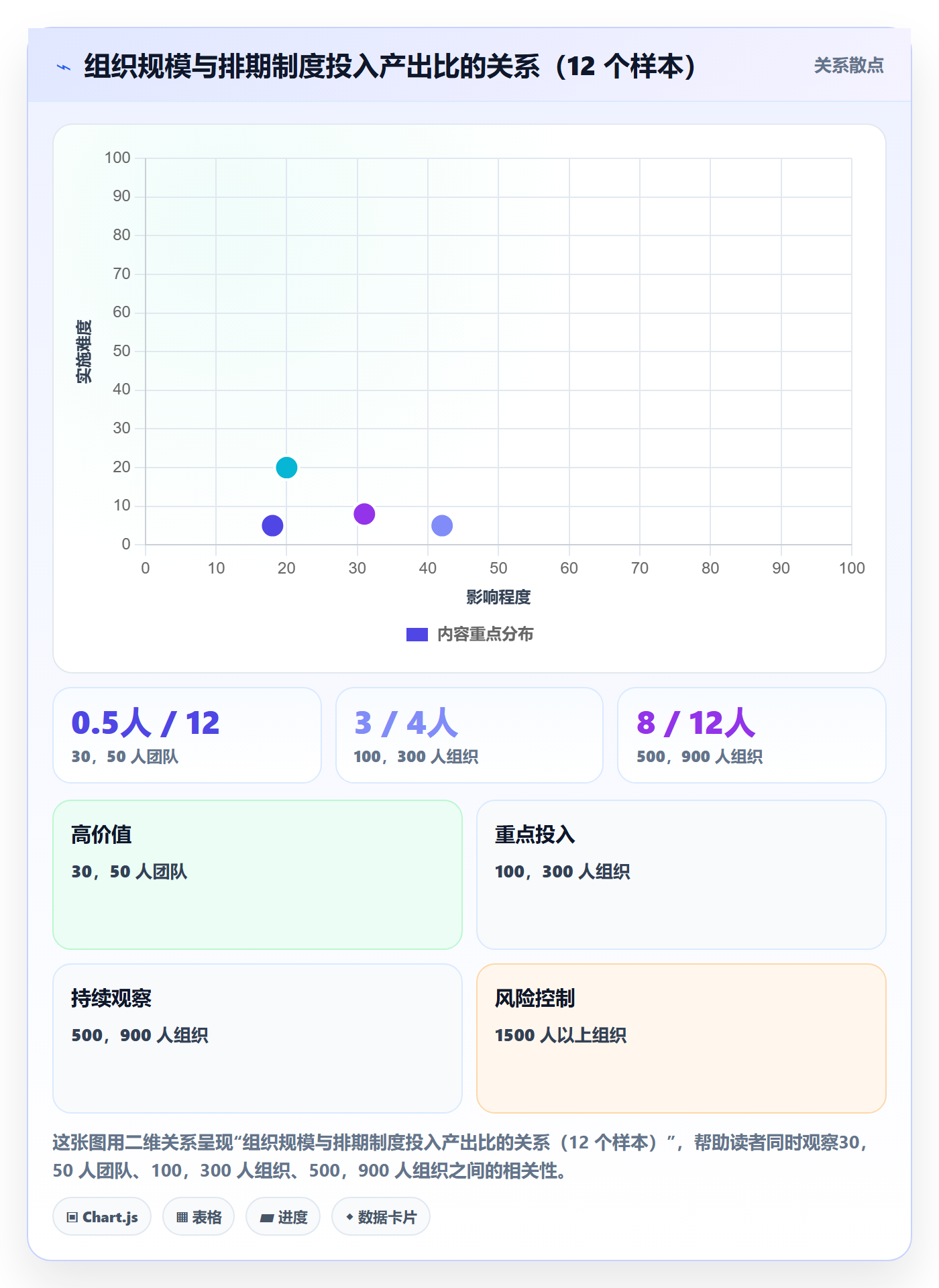
Task: Click the 数据卡片 chip diamond icon
Action: pyautogui.click(x=349, y=1217)
